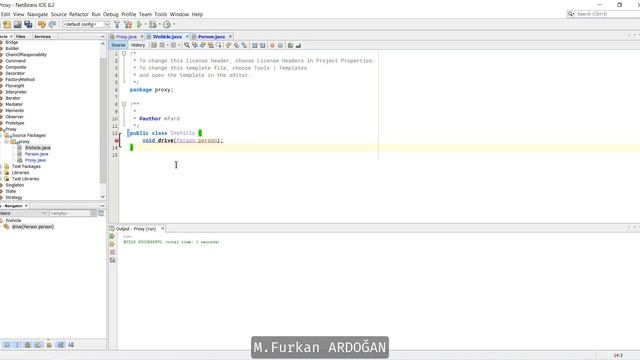
Task: Toggle the Source view button in editor
Action: coord(118,45)
